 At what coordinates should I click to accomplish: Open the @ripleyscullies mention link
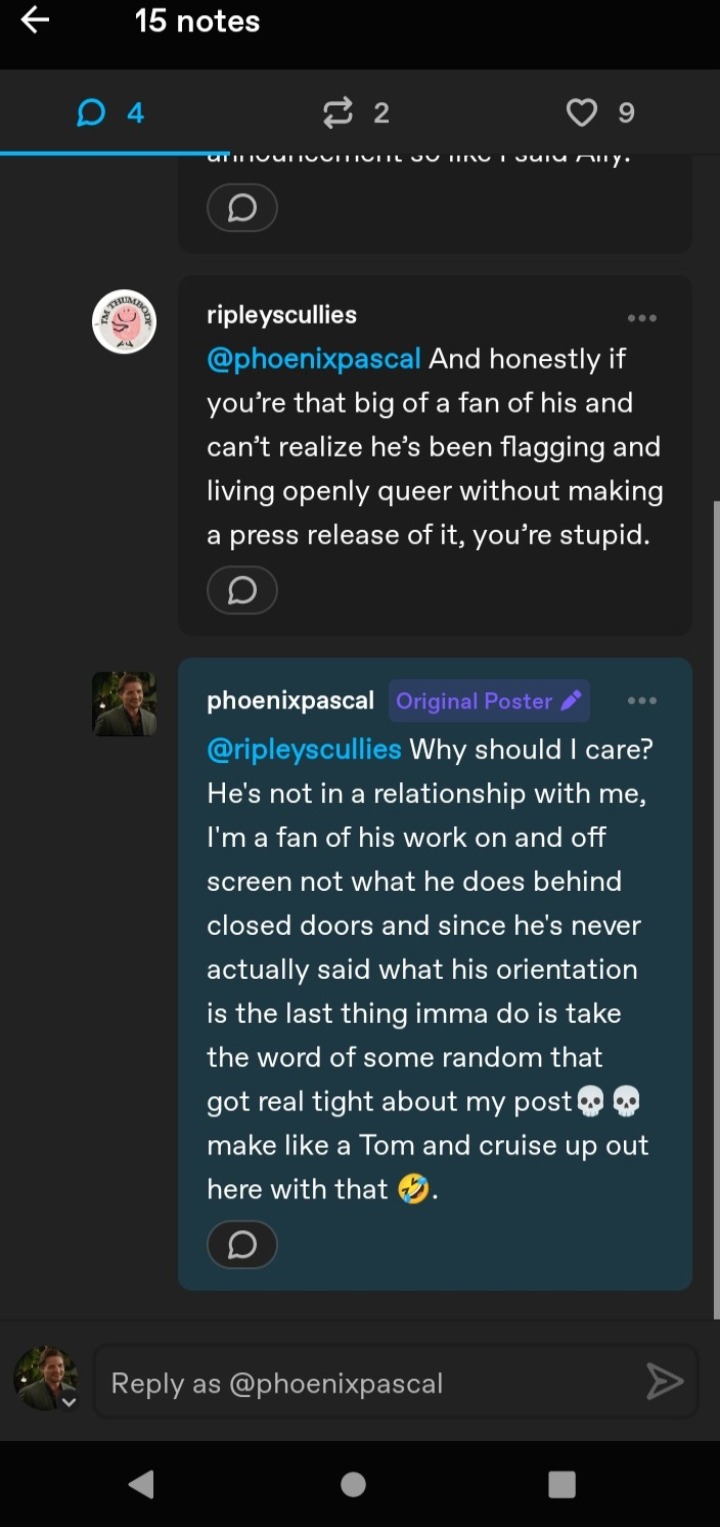click(x=304, y=749)
